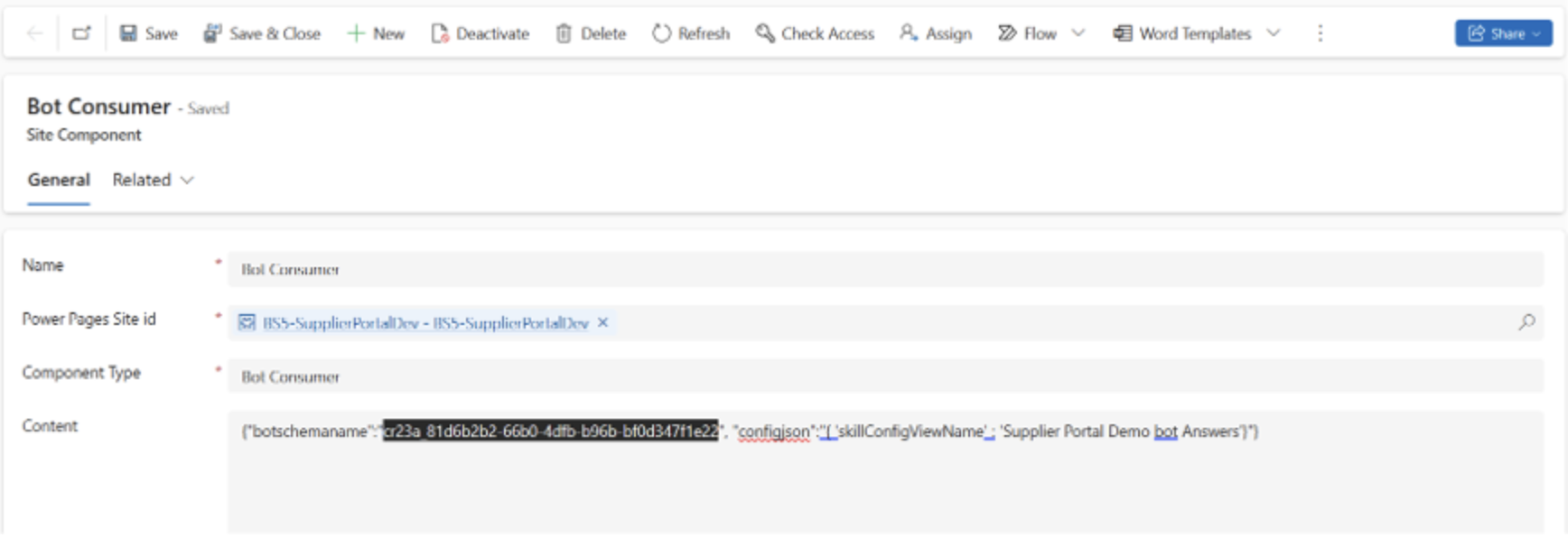Open the BSS-SupplierPortalDev site lookup link
The height and width of the screenshot is (556, 1568).
(425, 323)
